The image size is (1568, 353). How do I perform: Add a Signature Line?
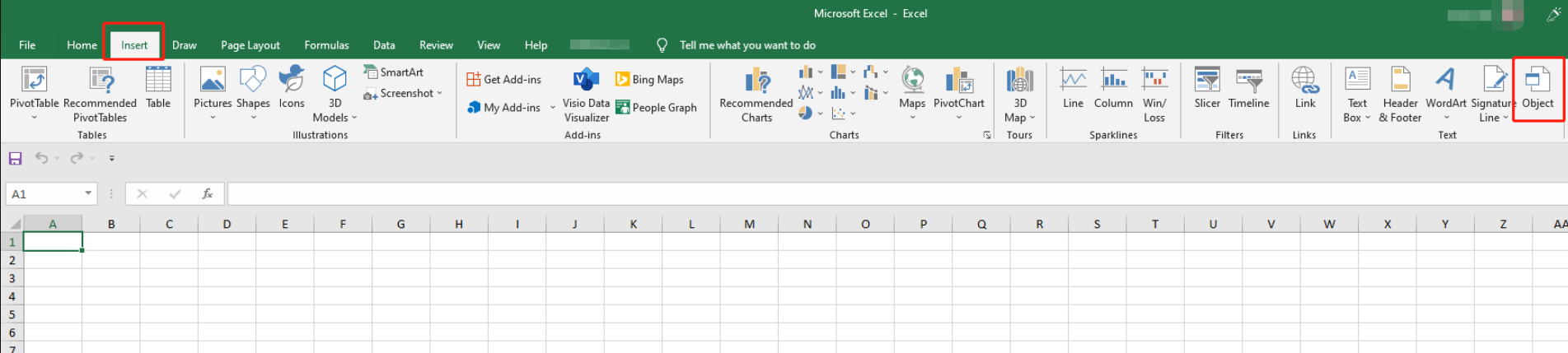1492,95
